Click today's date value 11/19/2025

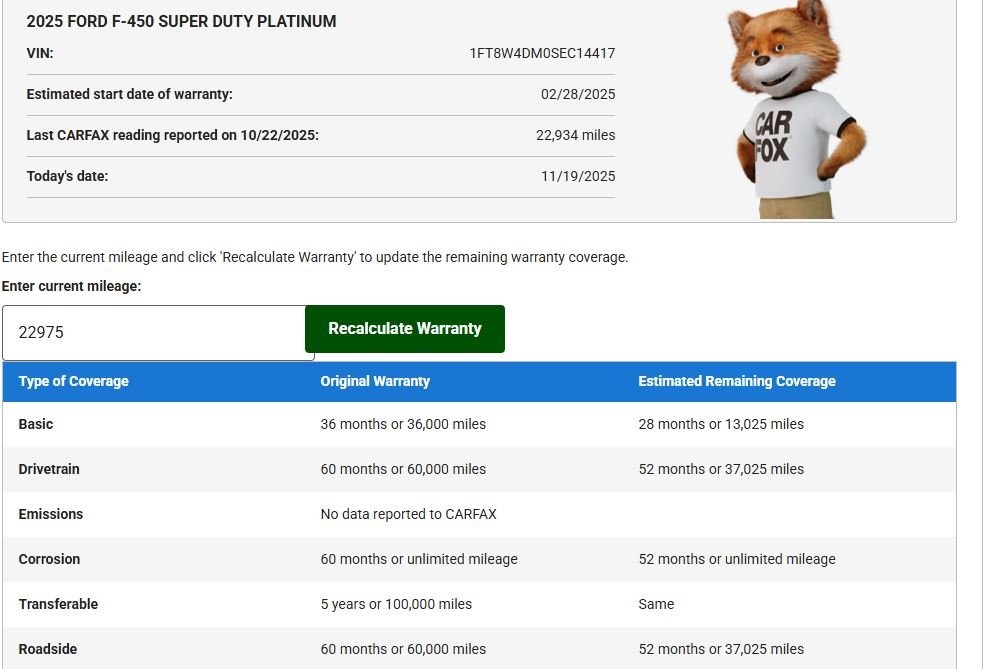(578, 176)
